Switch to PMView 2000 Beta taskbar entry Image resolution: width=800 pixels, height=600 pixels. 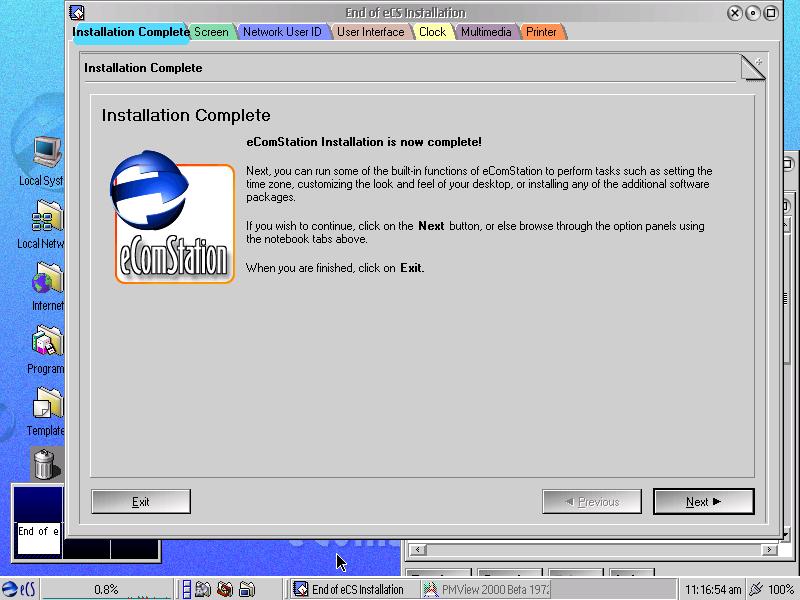(486, 589)
